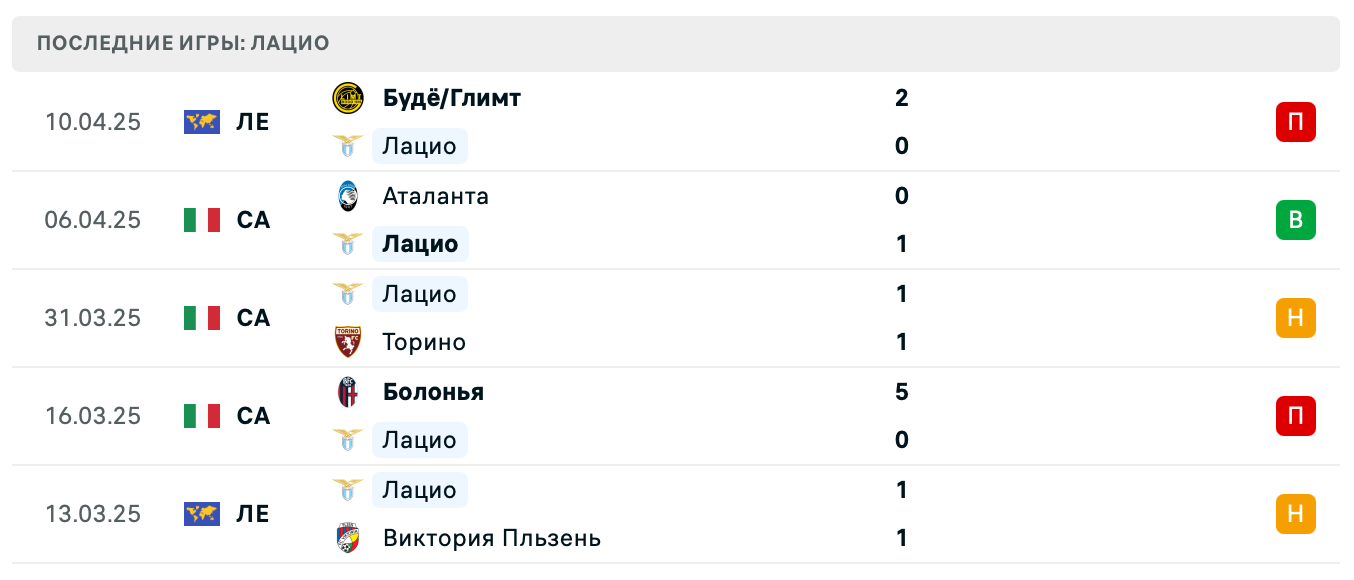
Task: Open the Будё/Глимт team name link
Action: (450, 97)
